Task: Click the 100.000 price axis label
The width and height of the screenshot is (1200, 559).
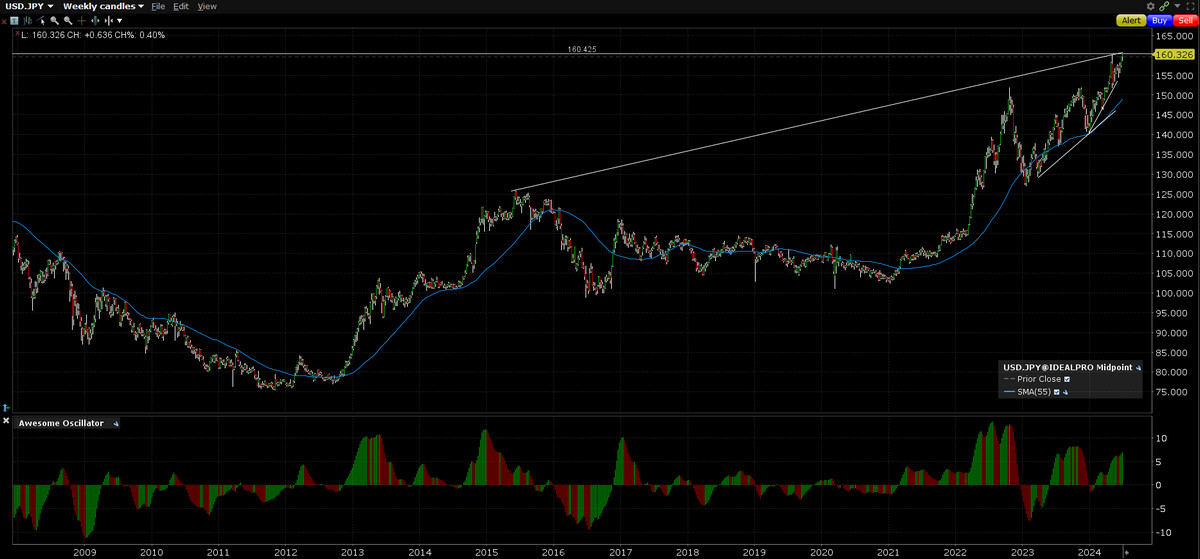Action: point(1175,293)
